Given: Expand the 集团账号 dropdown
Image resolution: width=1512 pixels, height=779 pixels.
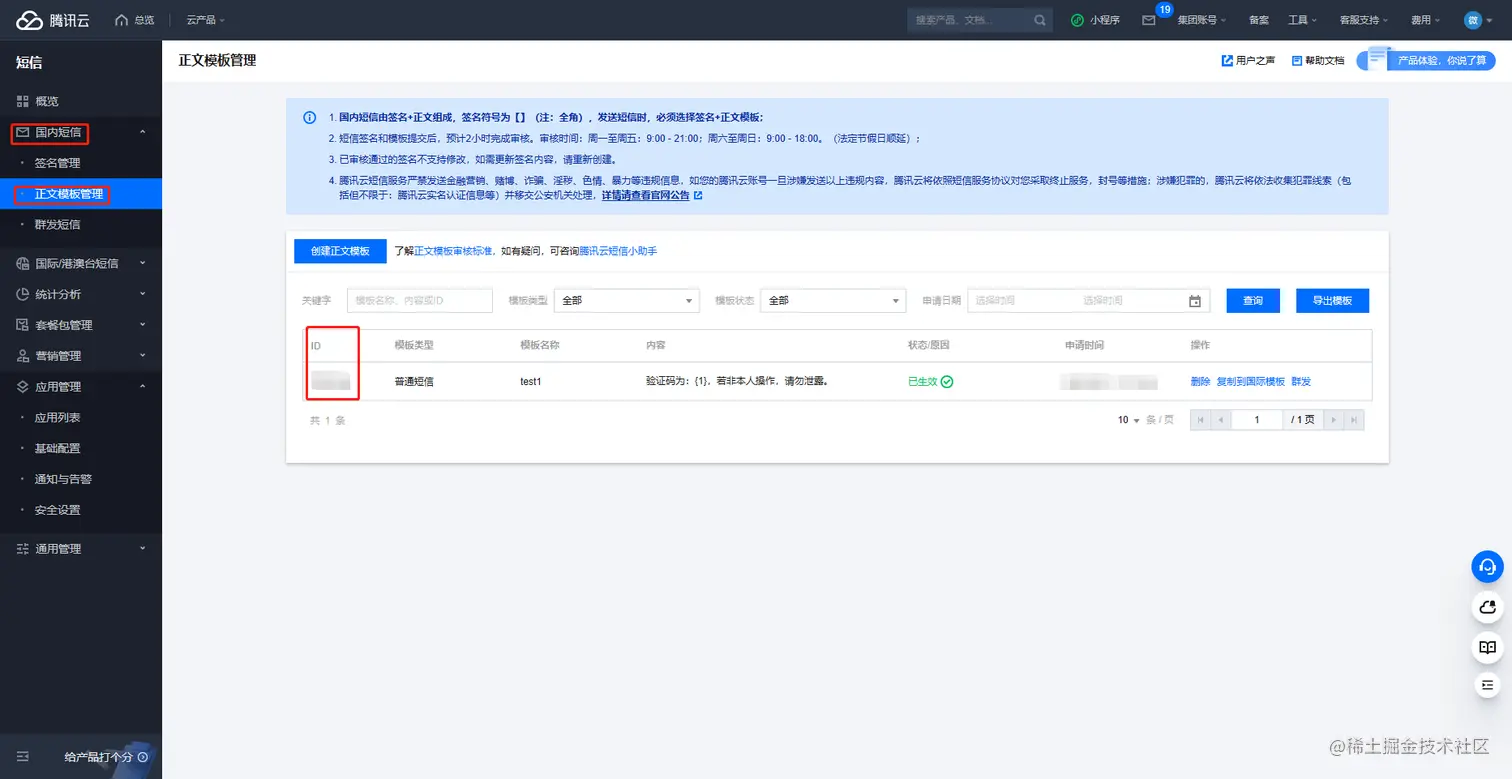Looking at the screenshot, I should [x=1202, y=20].
